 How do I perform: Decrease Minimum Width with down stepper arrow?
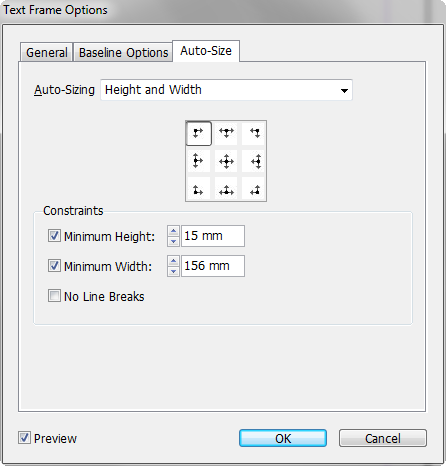(x=173, y=271)
